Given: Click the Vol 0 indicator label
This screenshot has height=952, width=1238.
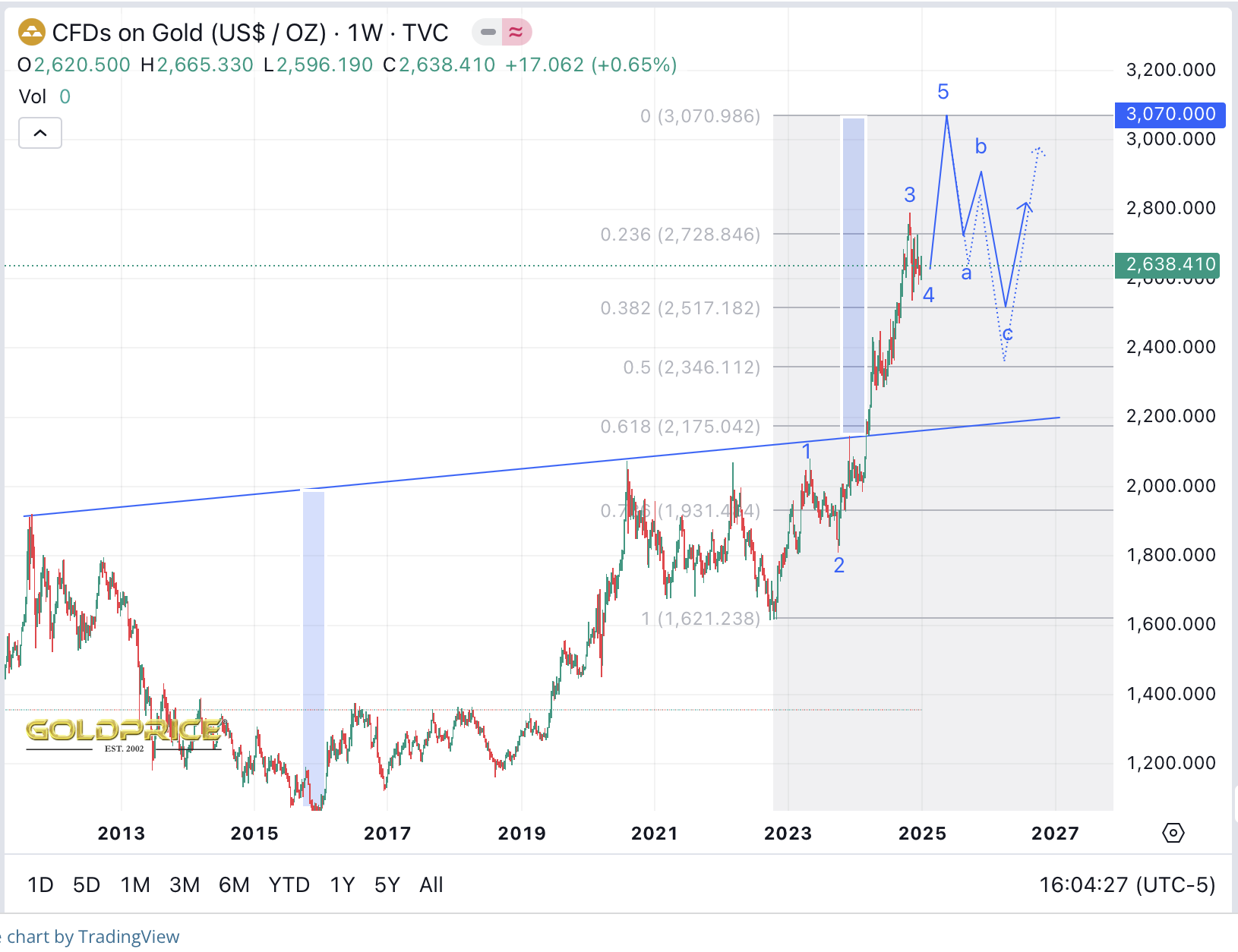Looking at the screenshot, I should pos(45,96).
